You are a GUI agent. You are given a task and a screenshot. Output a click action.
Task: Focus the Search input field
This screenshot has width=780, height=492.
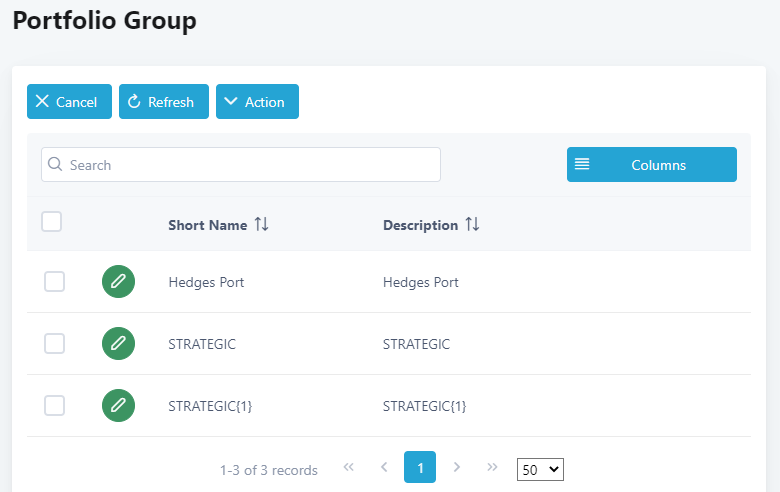click(x=250, y=165)
